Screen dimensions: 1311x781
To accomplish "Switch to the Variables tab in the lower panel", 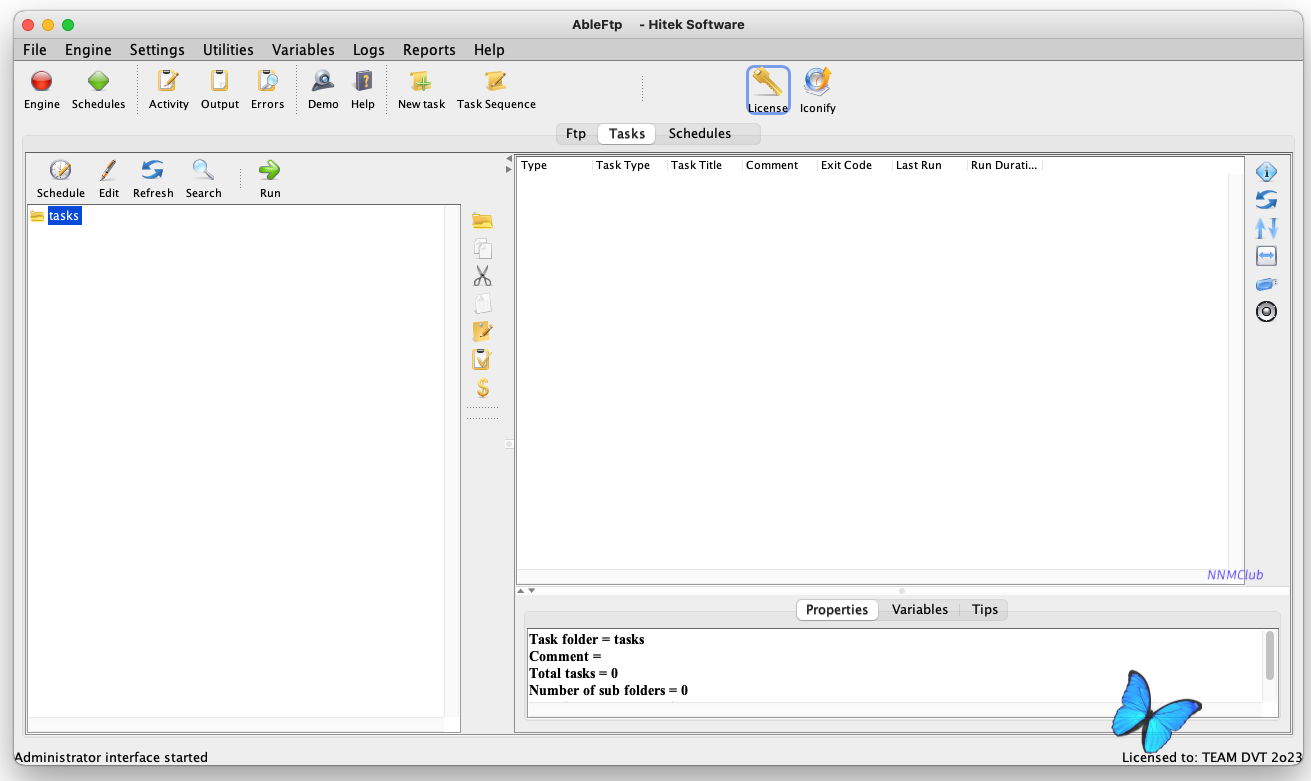I will [x=920, y=610].
